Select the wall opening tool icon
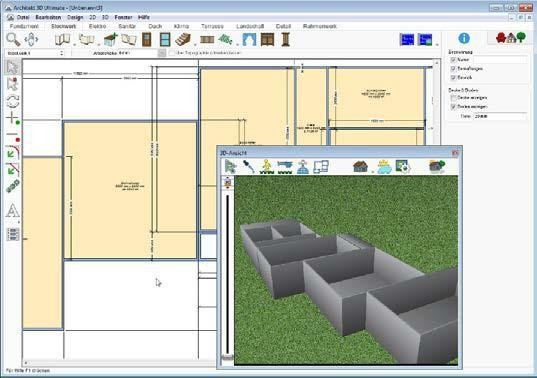537x378 pixels. [129, 40]
